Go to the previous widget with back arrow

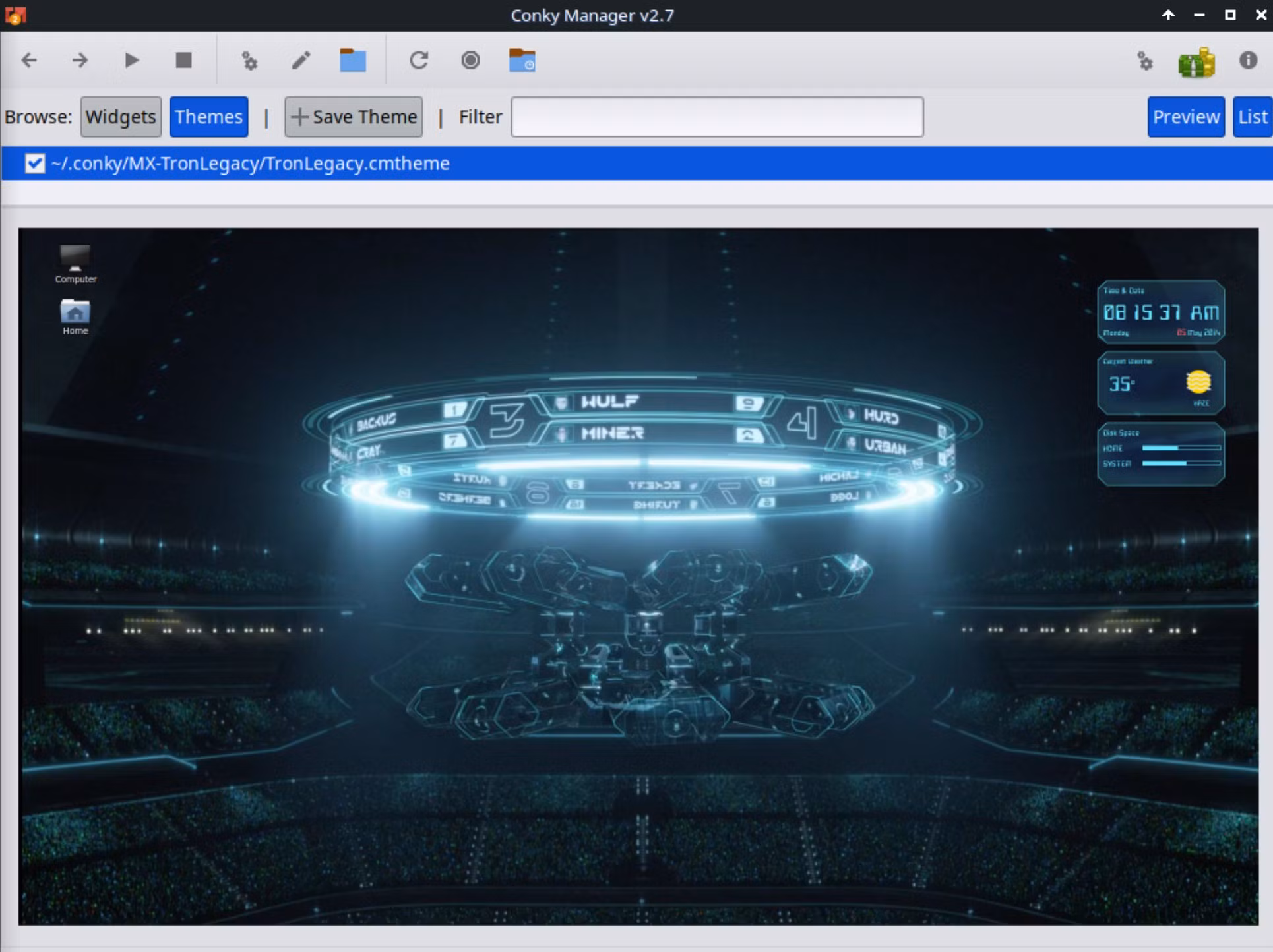pos(29,61)
